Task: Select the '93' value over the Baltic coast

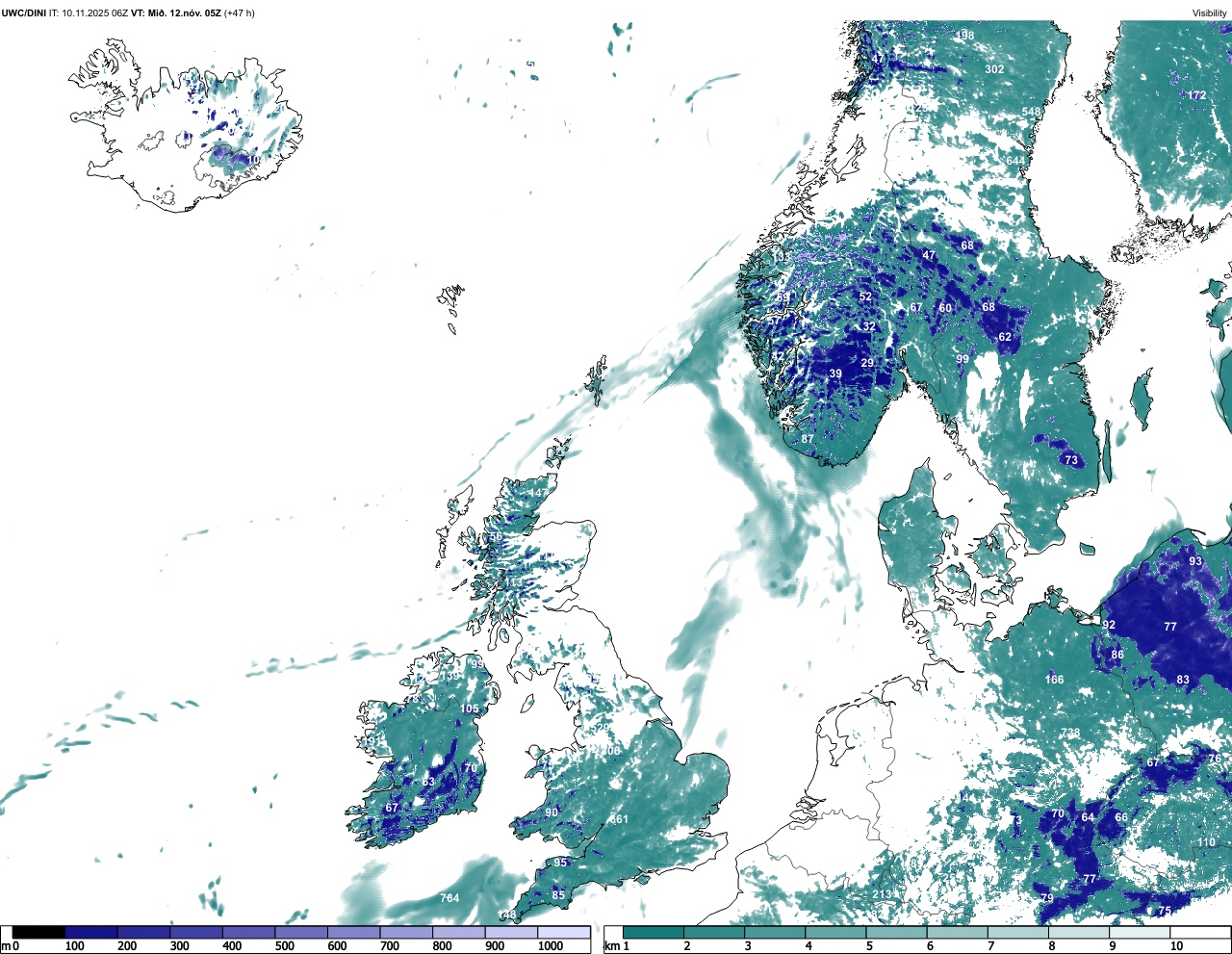Action: (x=1195, y=561)
